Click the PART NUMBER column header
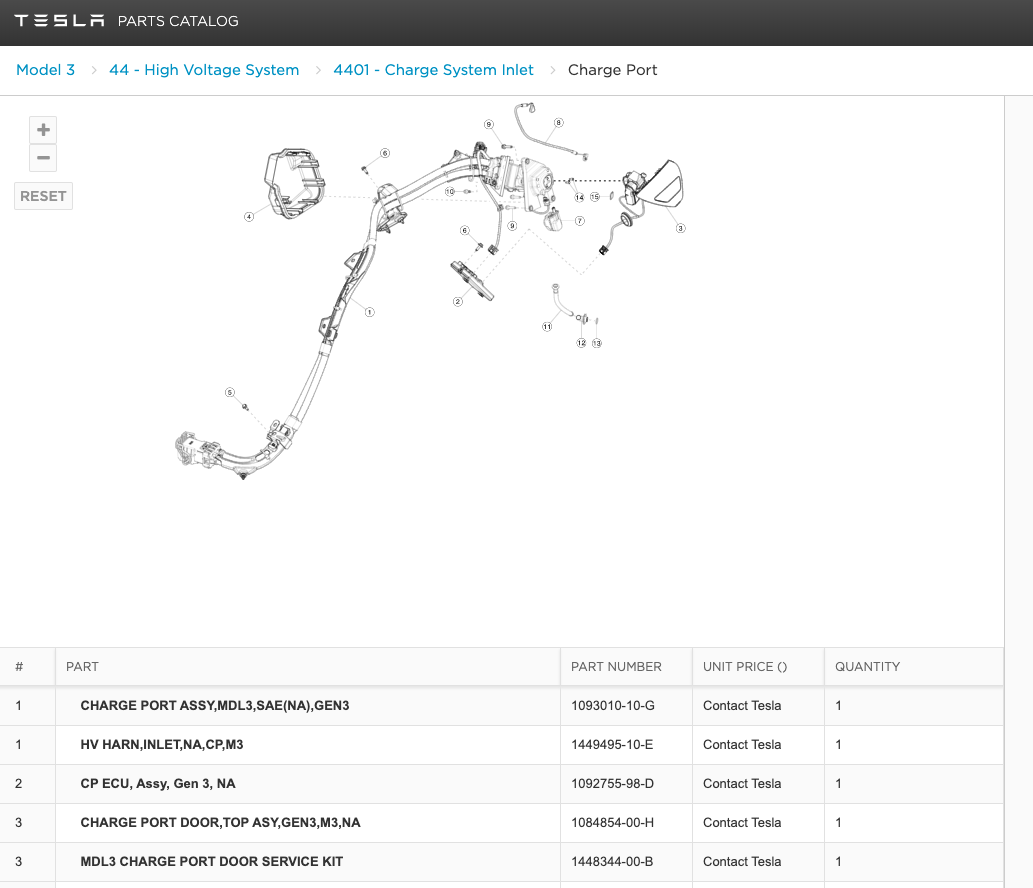This screenshot has width=1033, height=888. point(616,666)
